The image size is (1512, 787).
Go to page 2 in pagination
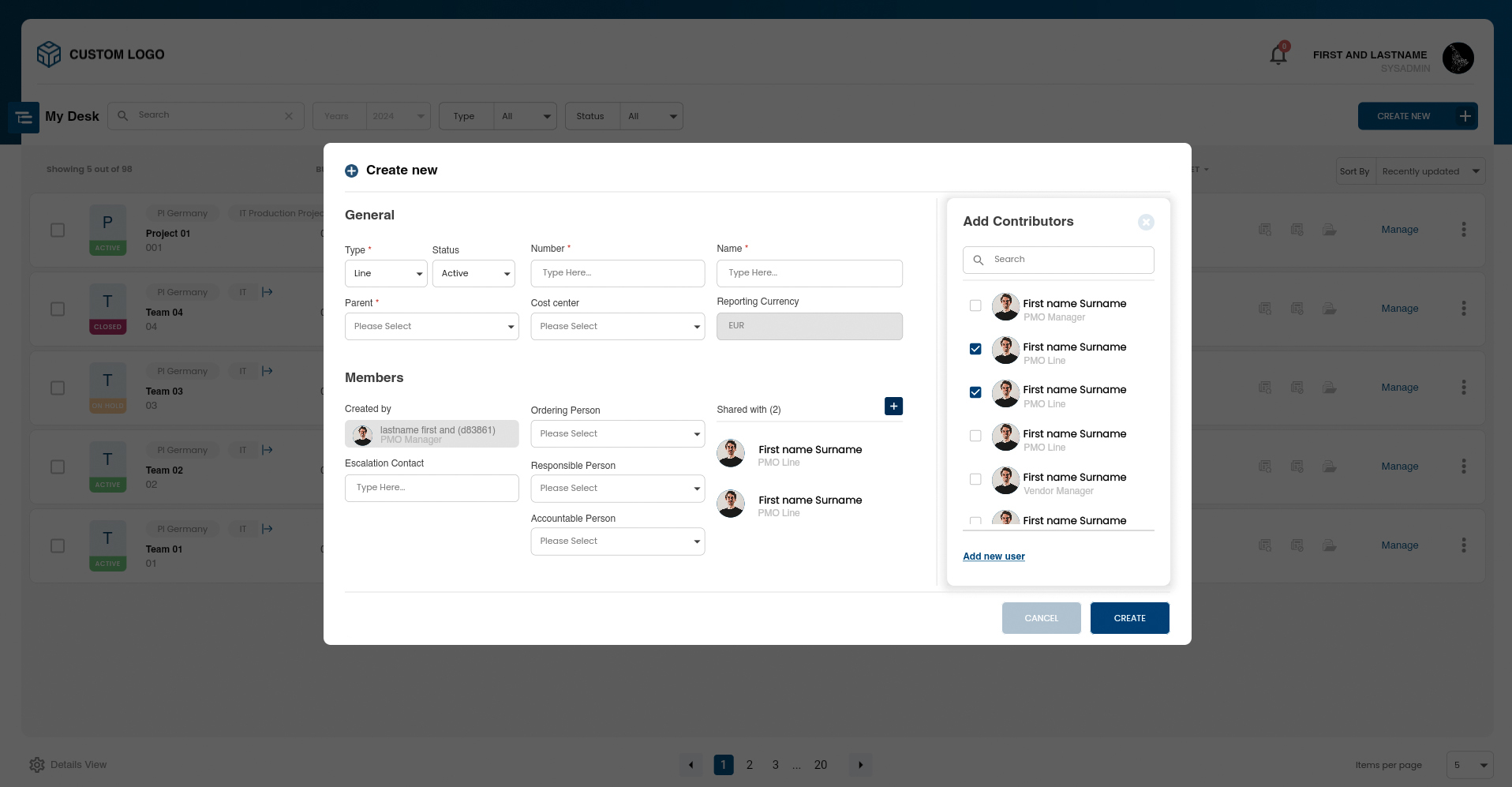pyautogui.click(x=749, y=765)
